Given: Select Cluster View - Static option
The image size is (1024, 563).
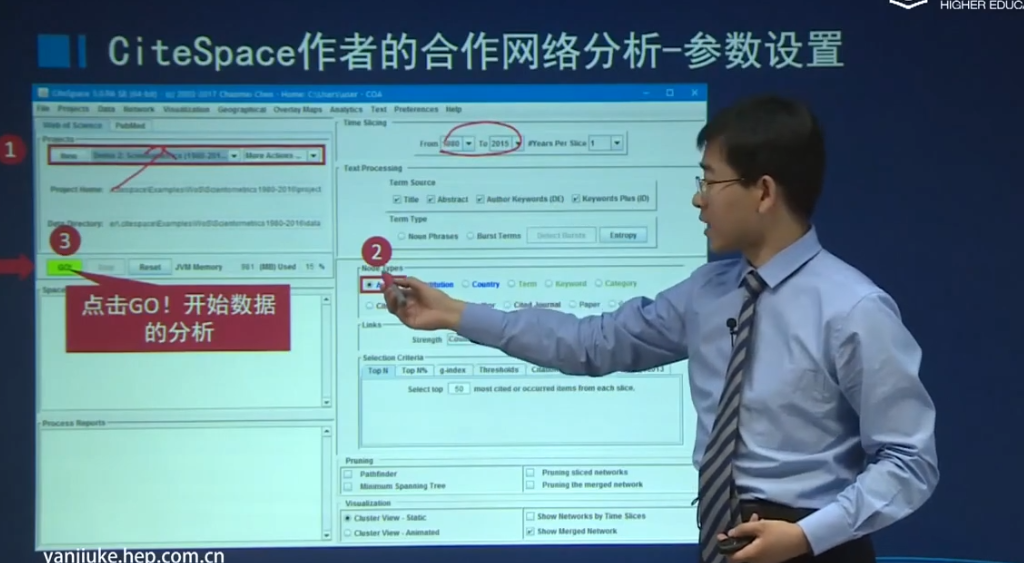Looking at the screenshot, I should coord(348,518).
